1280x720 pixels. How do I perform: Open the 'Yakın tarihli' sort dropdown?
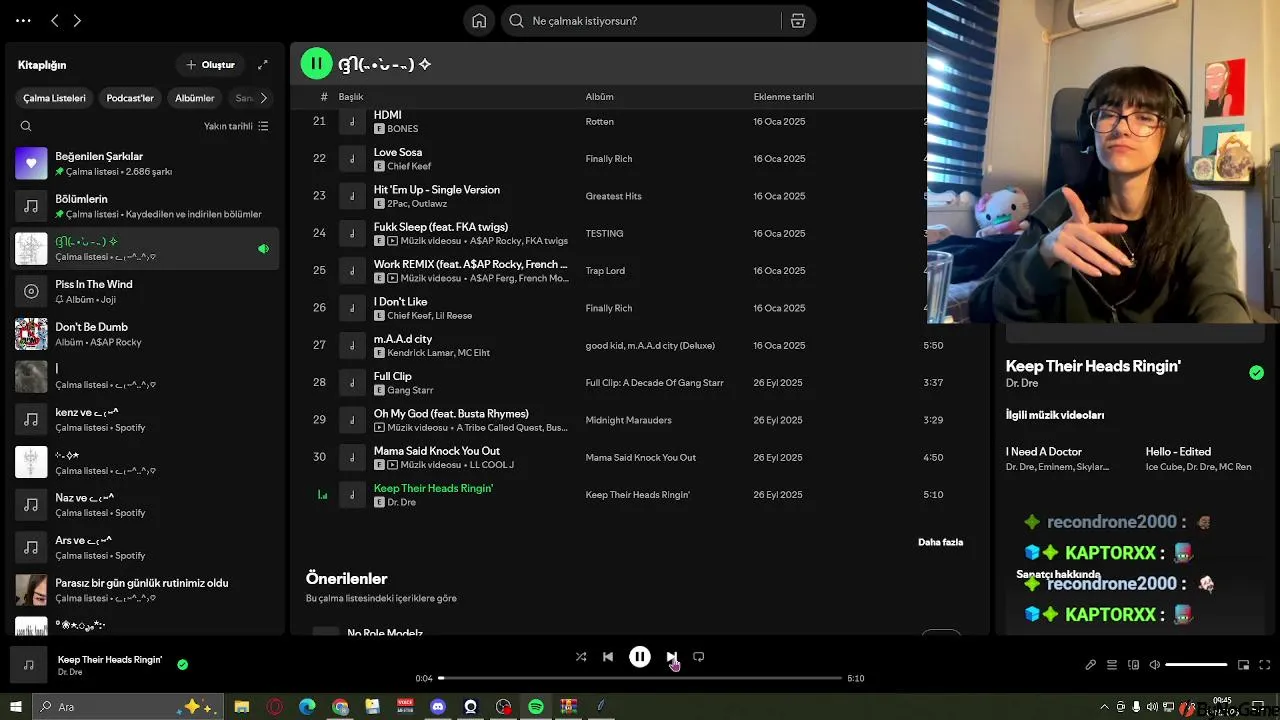point(236,126)
